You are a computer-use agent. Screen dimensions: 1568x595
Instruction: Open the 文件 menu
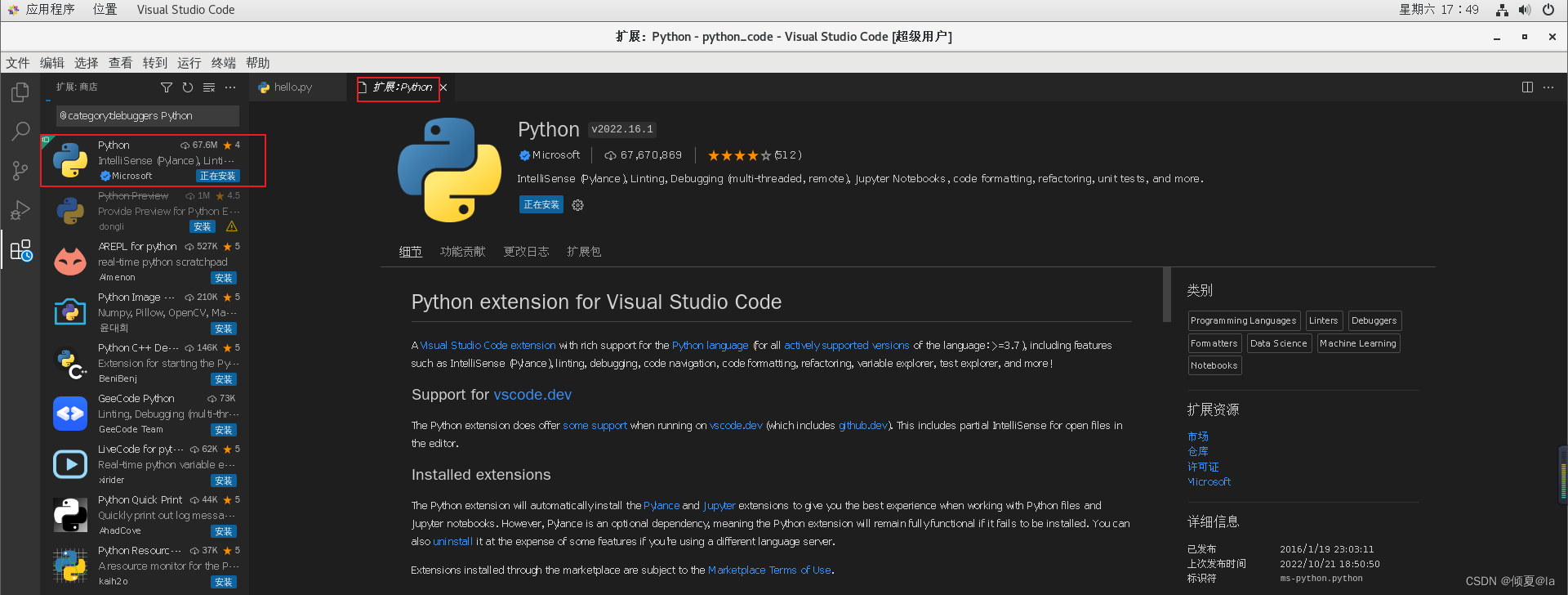[x=18, y=63]
